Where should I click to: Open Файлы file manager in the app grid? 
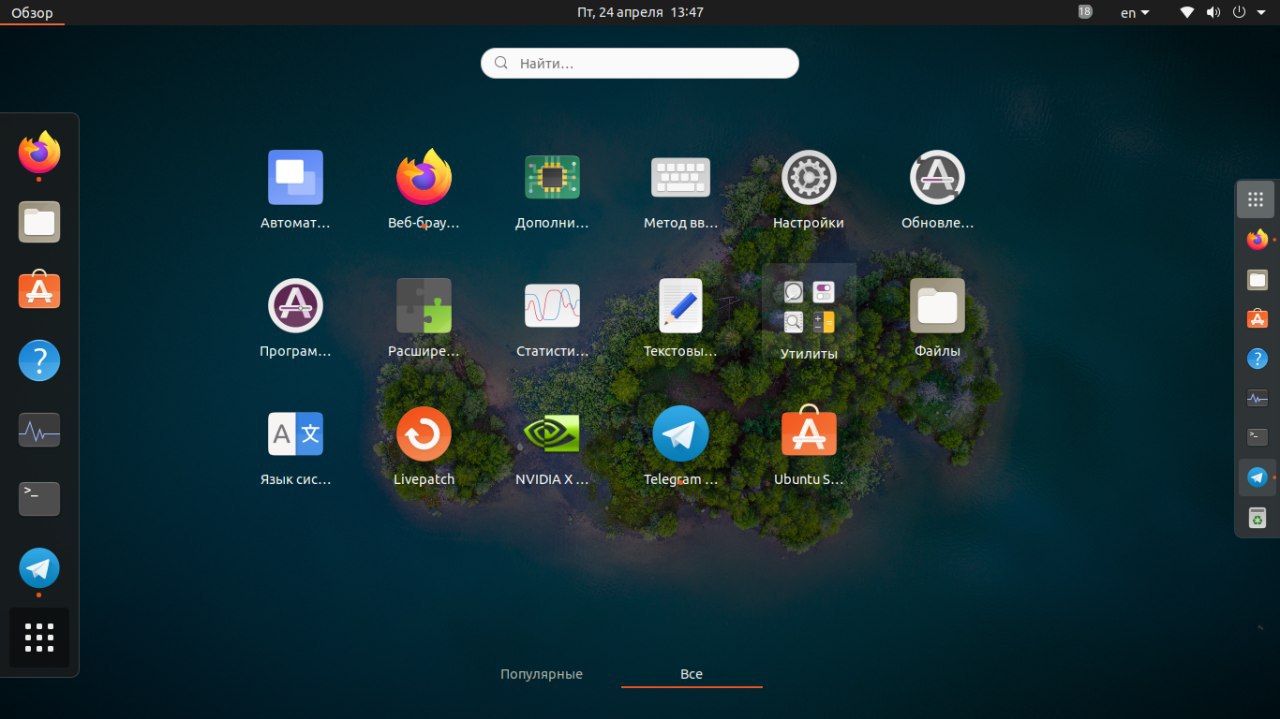point(937,318)
